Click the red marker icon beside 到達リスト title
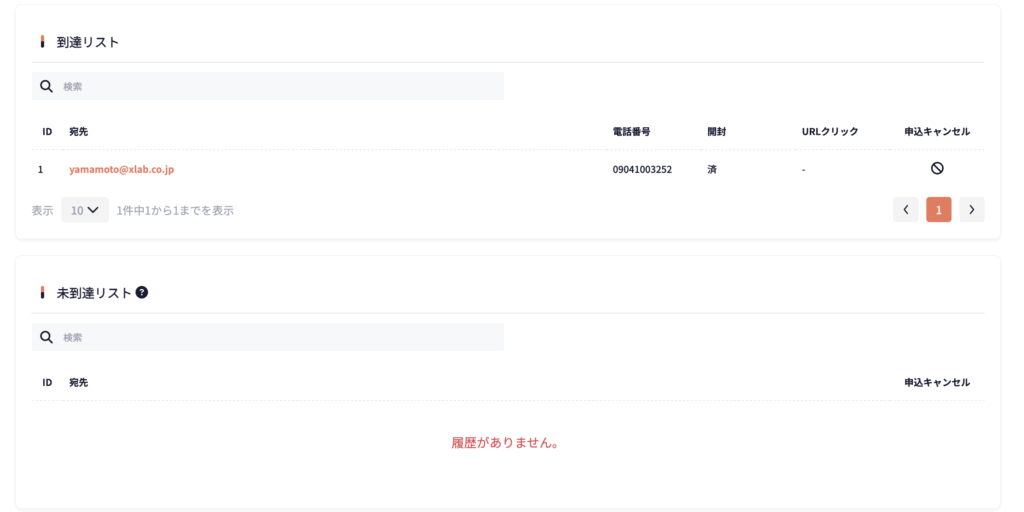This screenshot has height=512, width=1024. point(42,43)
